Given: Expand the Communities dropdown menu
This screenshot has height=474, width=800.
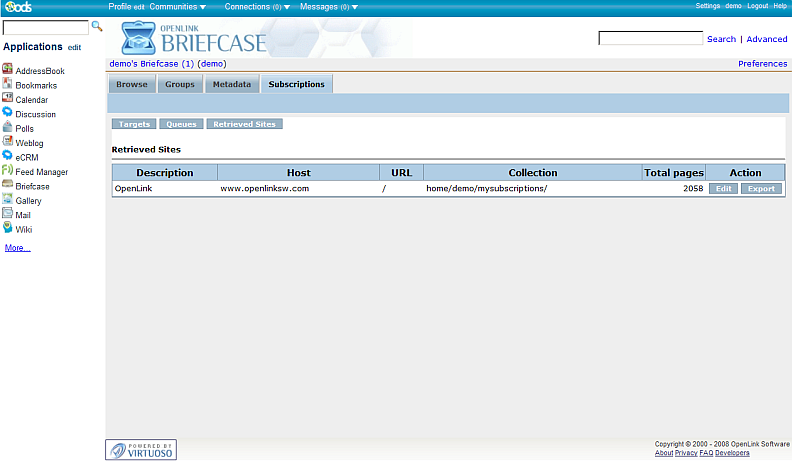Looking at the screenshot, I should click(x=178, y=7).
